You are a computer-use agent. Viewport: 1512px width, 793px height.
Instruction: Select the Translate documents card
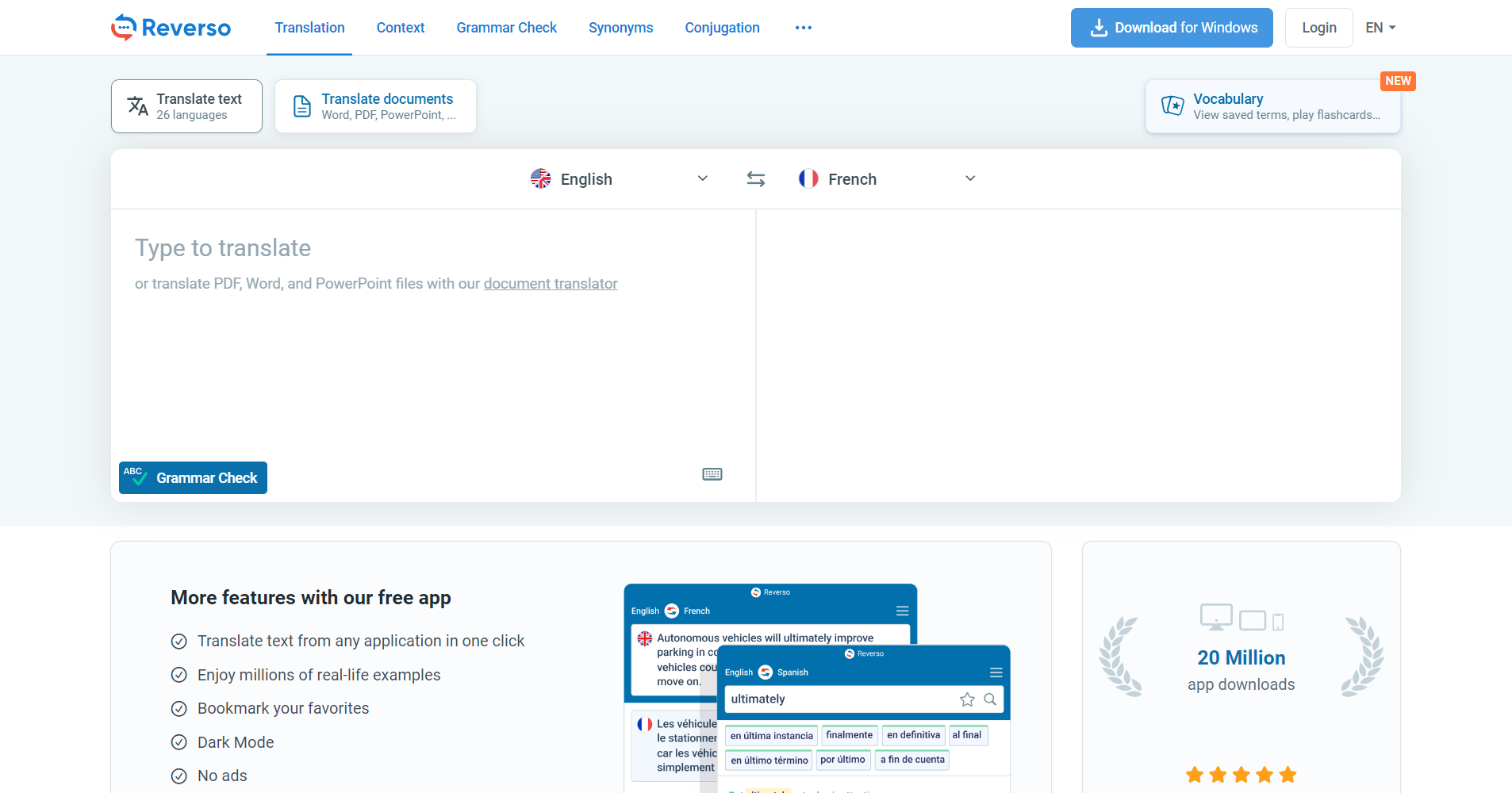pos(375,106)
